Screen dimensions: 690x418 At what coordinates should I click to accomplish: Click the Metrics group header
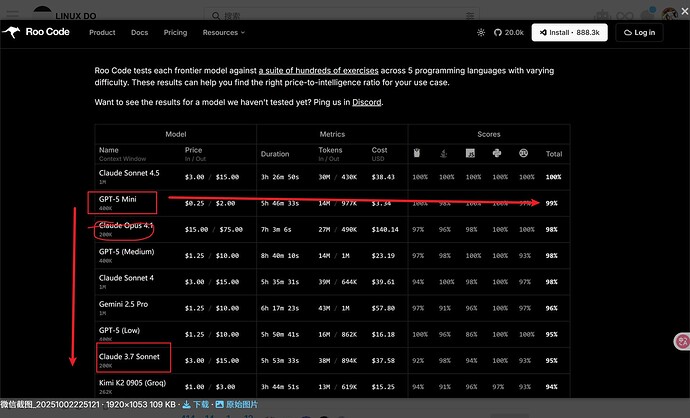(x=332, y=134)
